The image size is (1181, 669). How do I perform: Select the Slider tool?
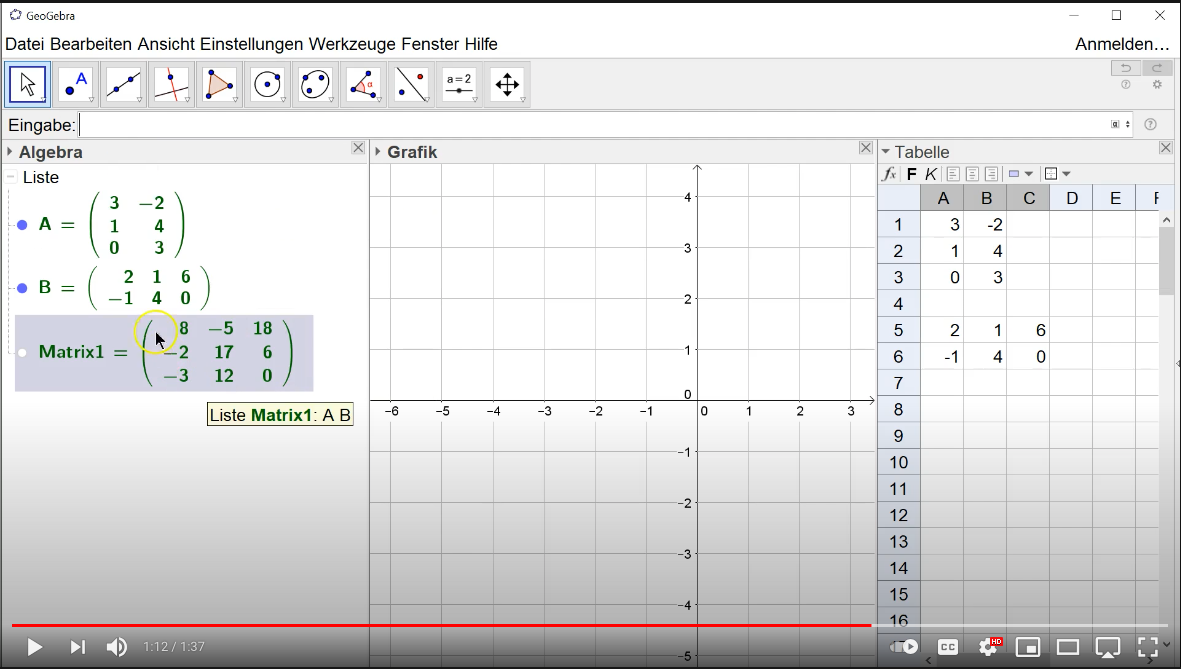[x=459, y=84]
